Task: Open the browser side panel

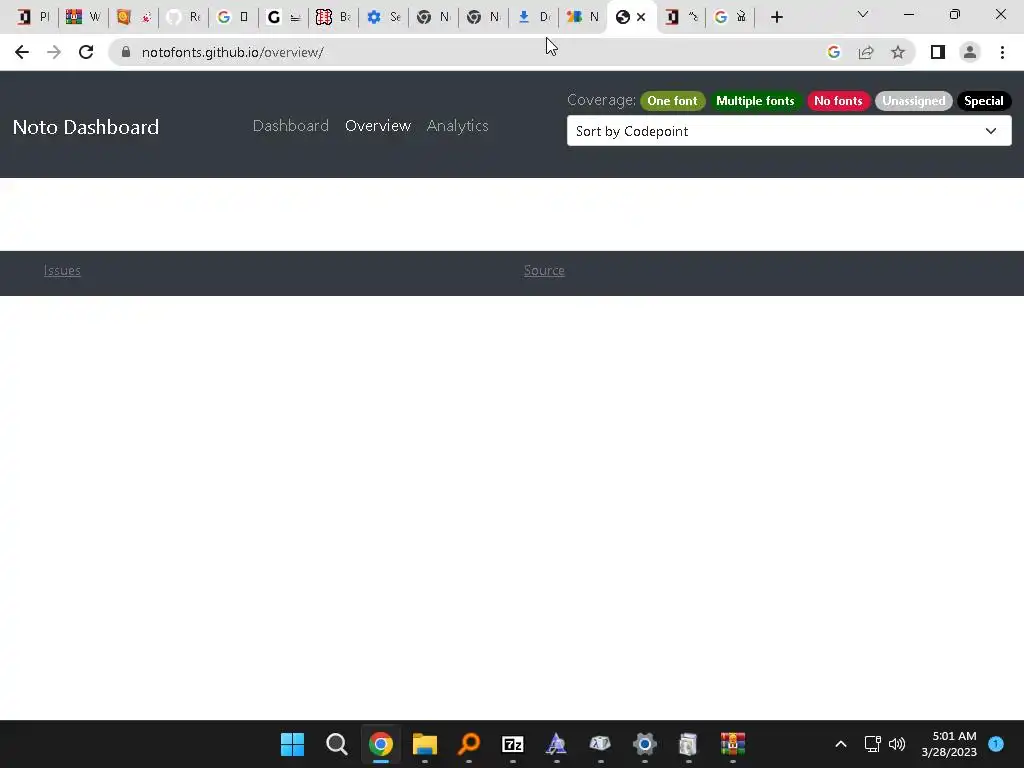Action: [938, 52]
